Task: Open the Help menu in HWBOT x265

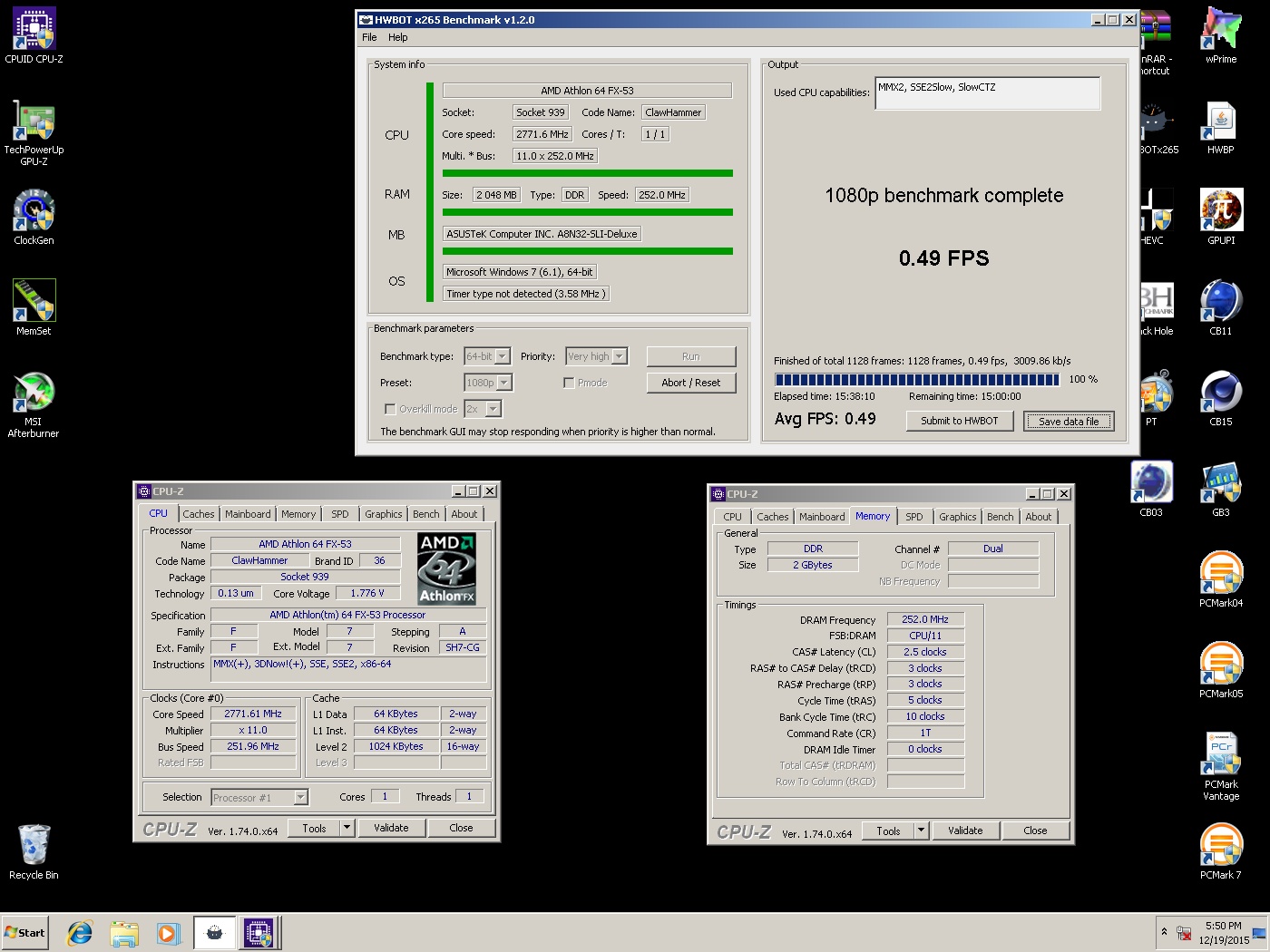Action: coord(397,37)
